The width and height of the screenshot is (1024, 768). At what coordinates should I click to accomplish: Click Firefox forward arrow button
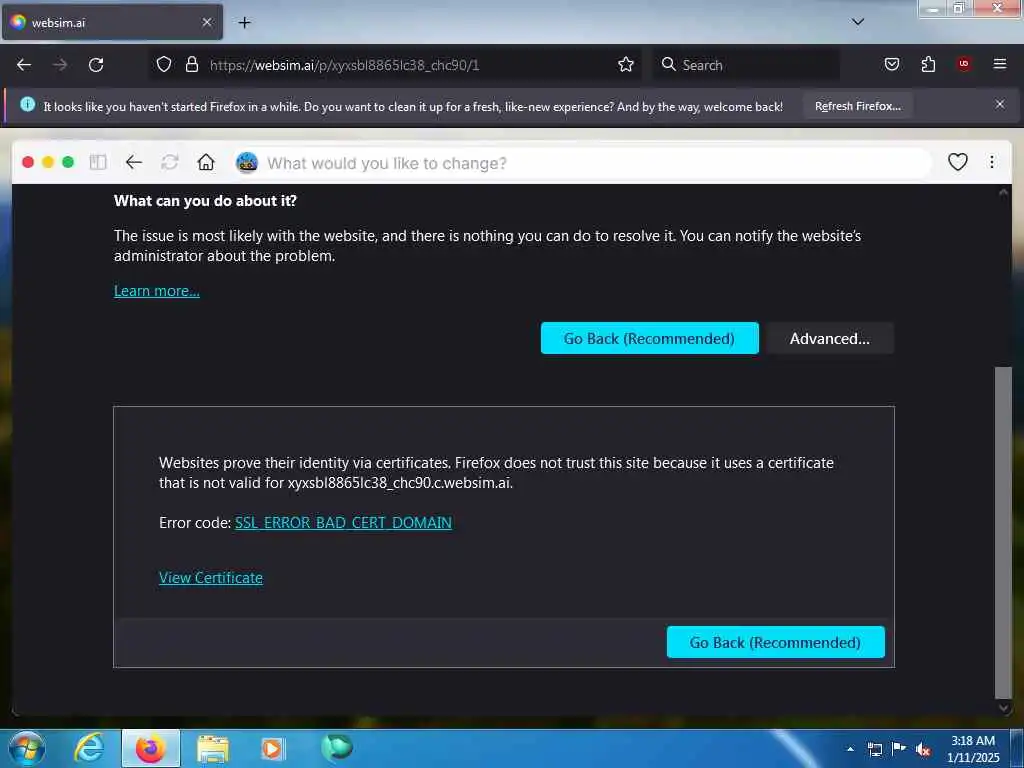coord(60,65)
